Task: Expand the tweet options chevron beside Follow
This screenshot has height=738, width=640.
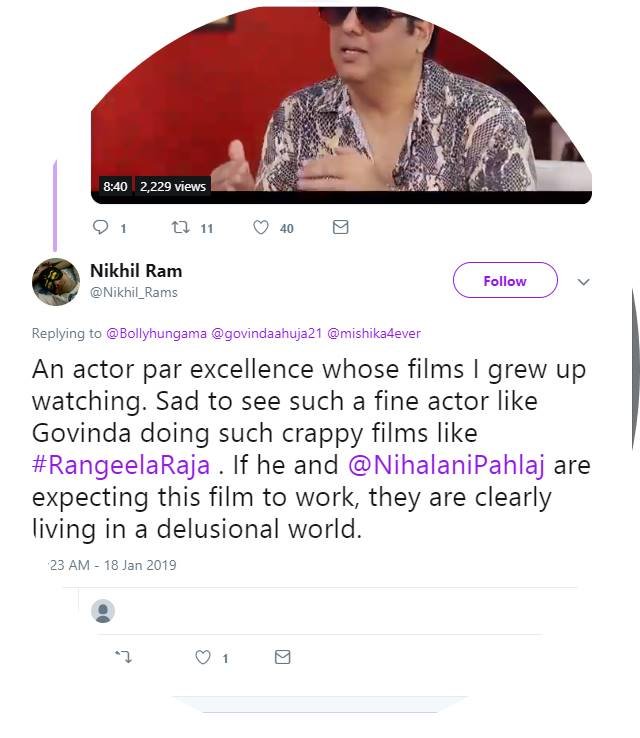Action: (584, 282)
